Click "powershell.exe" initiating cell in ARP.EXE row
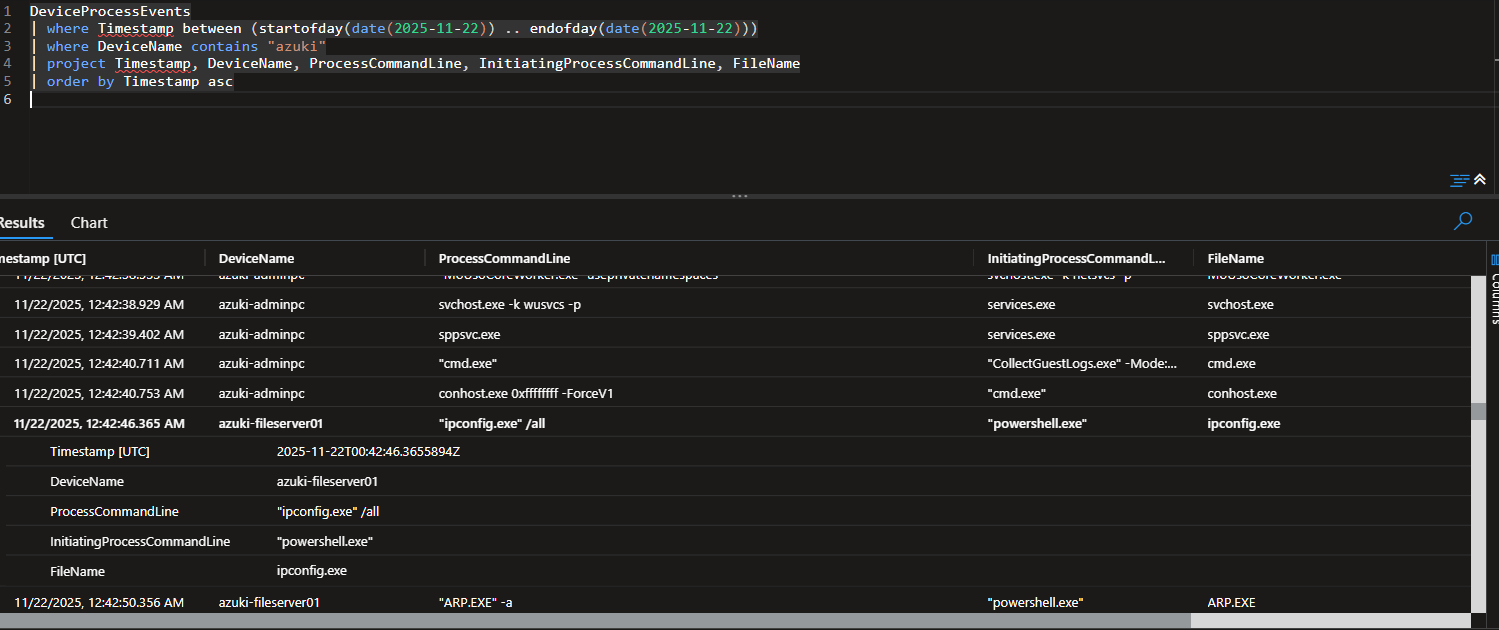1499x630 pixels. tap(1035, 602)
